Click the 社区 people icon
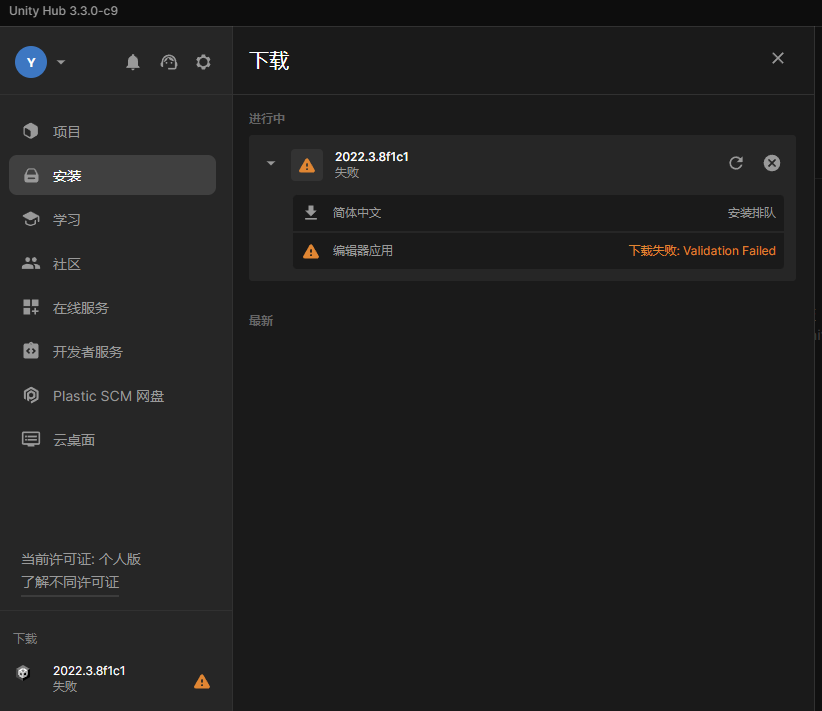This screenshot has width=822, height=711. (31, 263)
